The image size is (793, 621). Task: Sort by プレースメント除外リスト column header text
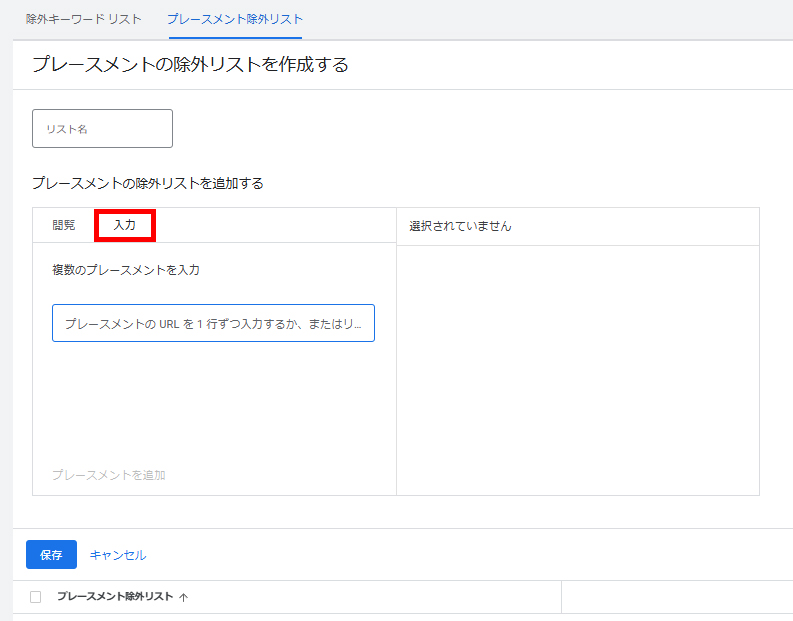tap(116, 597)
